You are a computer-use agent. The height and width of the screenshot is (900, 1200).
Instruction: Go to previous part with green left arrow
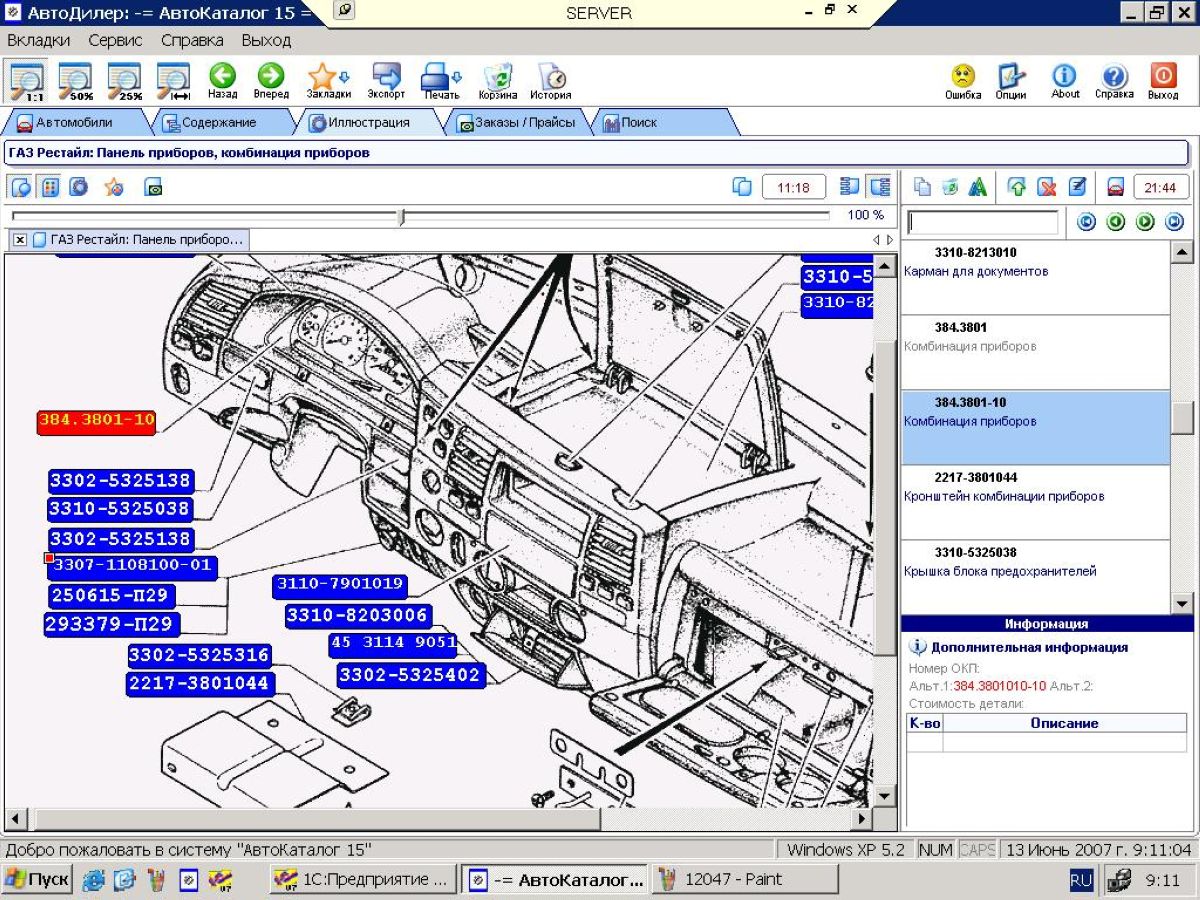pos(1116,222)
